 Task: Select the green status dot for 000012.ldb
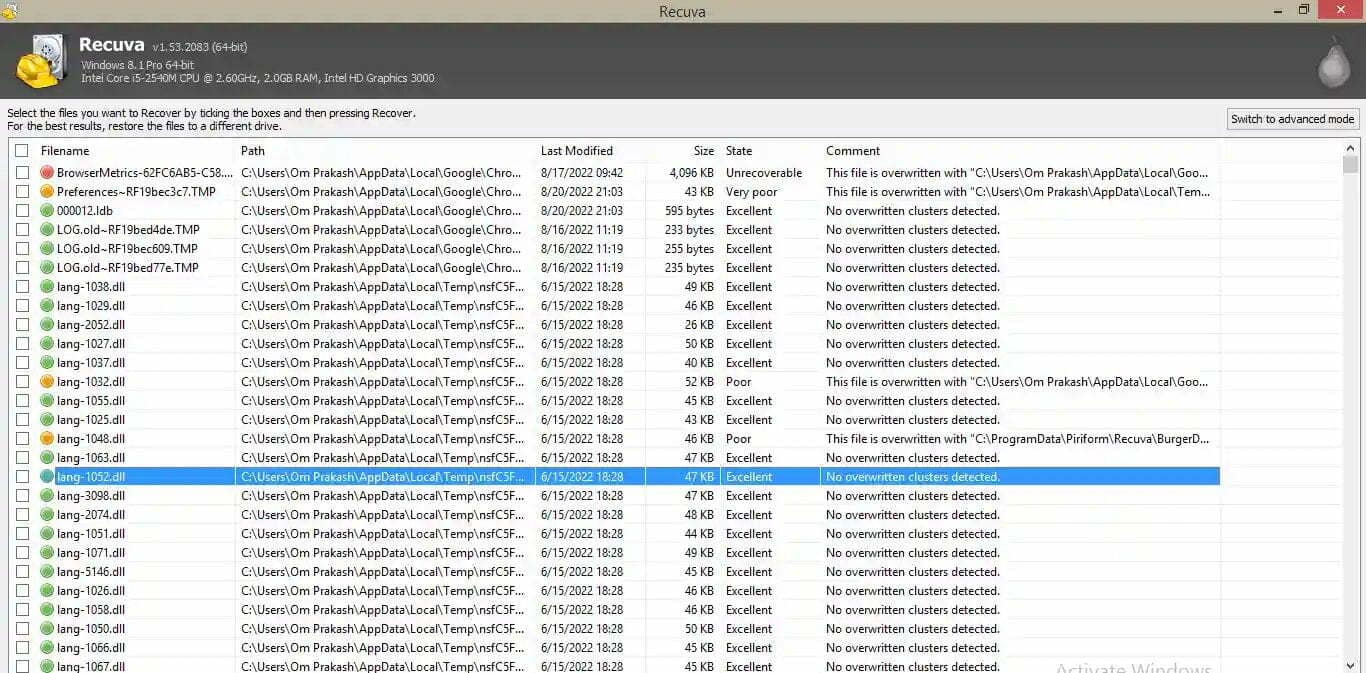(47, 211)
